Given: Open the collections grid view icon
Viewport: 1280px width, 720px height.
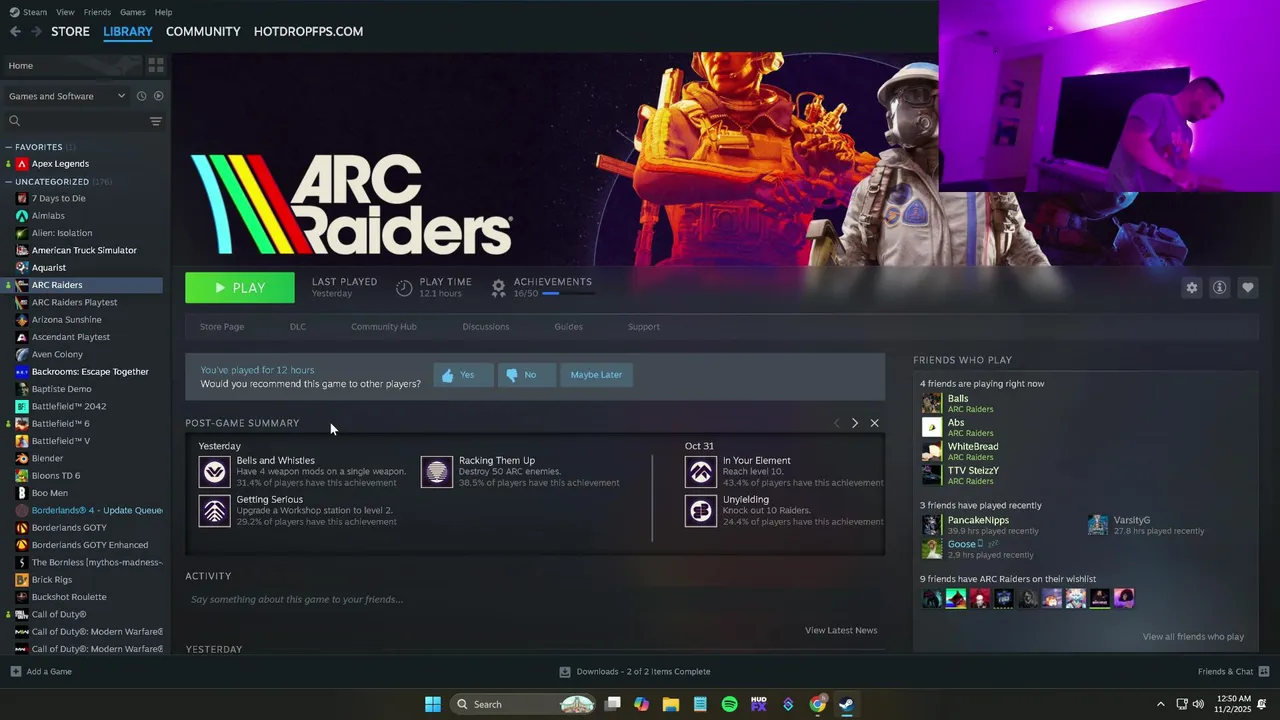Looking at the screenshot, I should point(156,65).
